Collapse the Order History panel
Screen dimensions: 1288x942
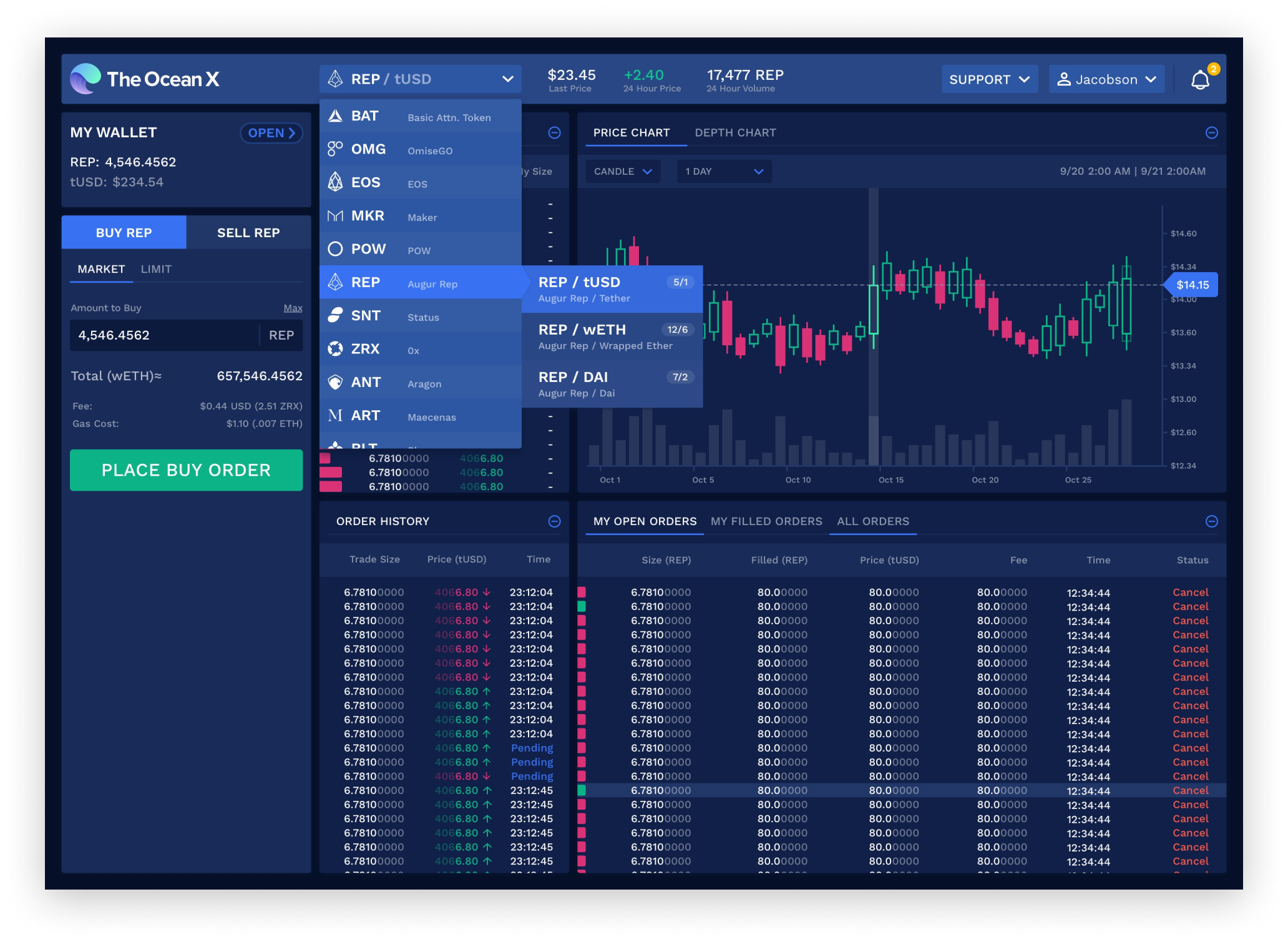(554, 521)
